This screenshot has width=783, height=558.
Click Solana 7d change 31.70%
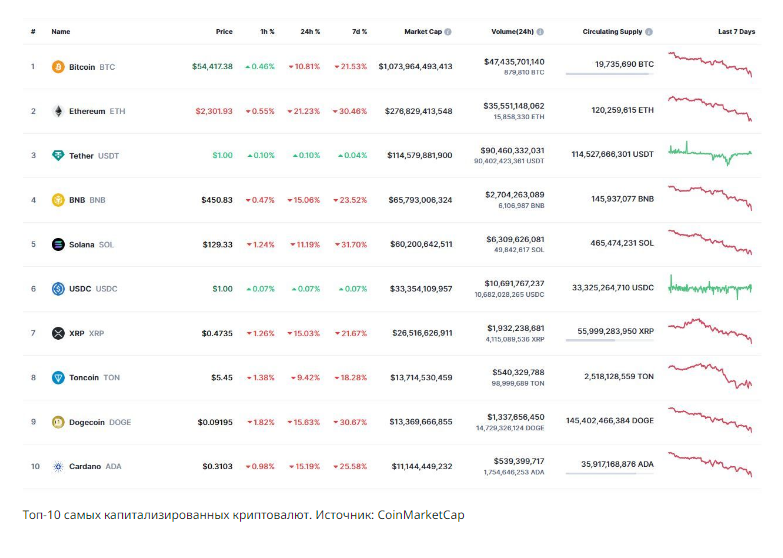(351, 244)
